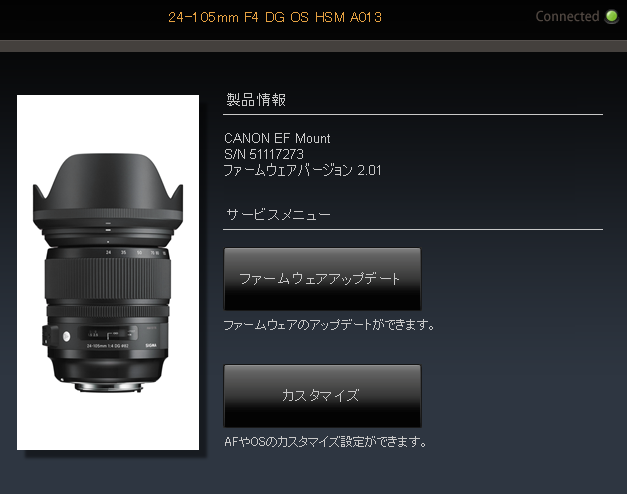The width and height of the screenshot is (627, 494).
Task: Click the ファームウェアバージョン 2.01 line
Action: (302, 170)
